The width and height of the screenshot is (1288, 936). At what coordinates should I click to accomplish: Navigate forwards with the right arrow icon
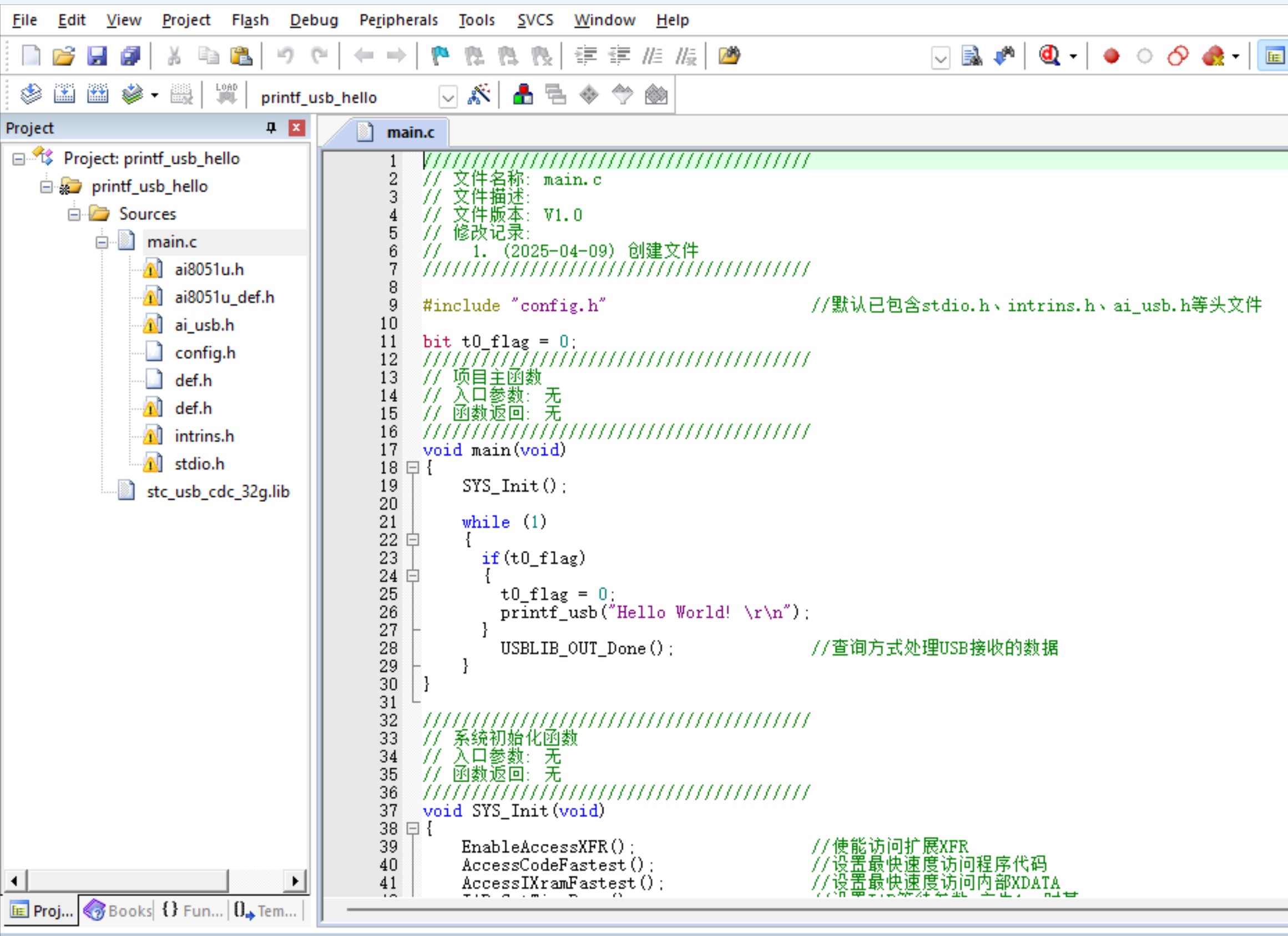(396, 56)
